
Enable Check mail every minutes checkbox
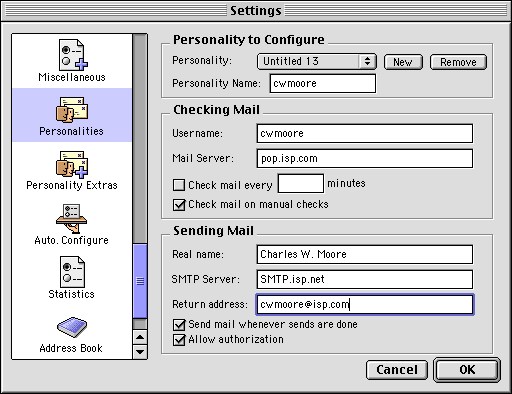click(x=179, y=185)
